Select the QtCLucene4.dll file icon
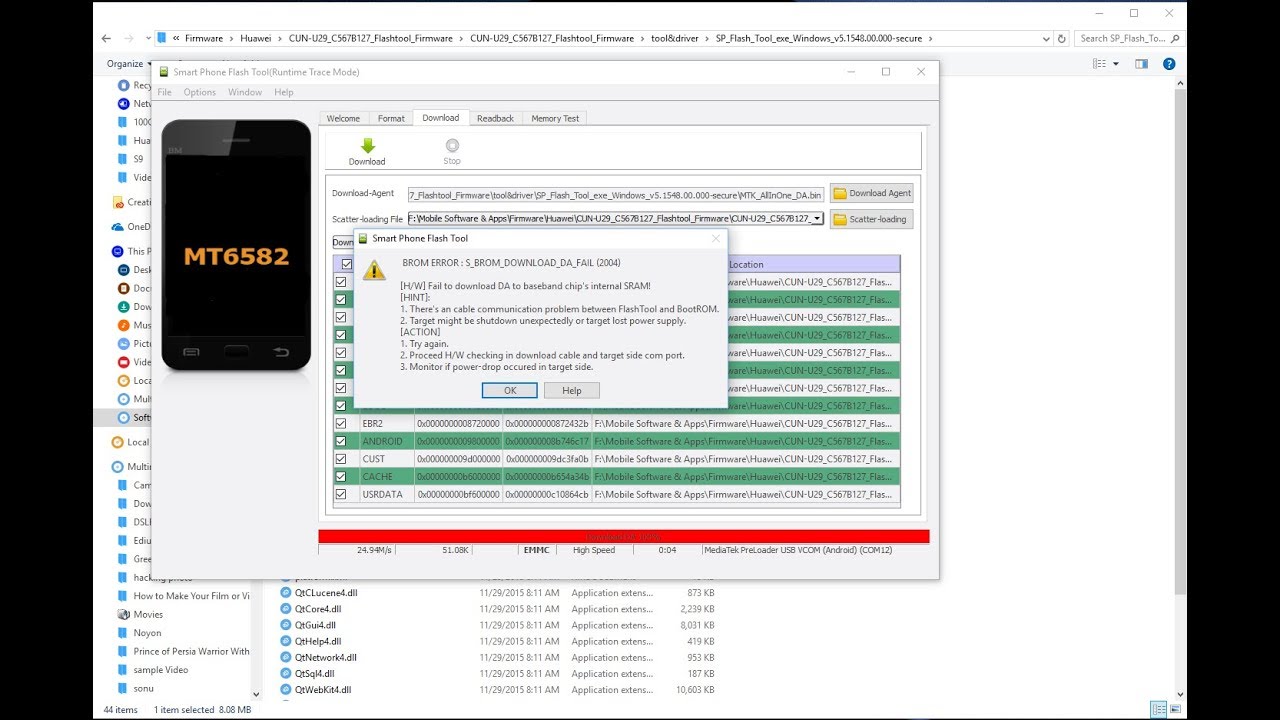This screenshot has width=1280, height=720. click(x=286, y=593)
